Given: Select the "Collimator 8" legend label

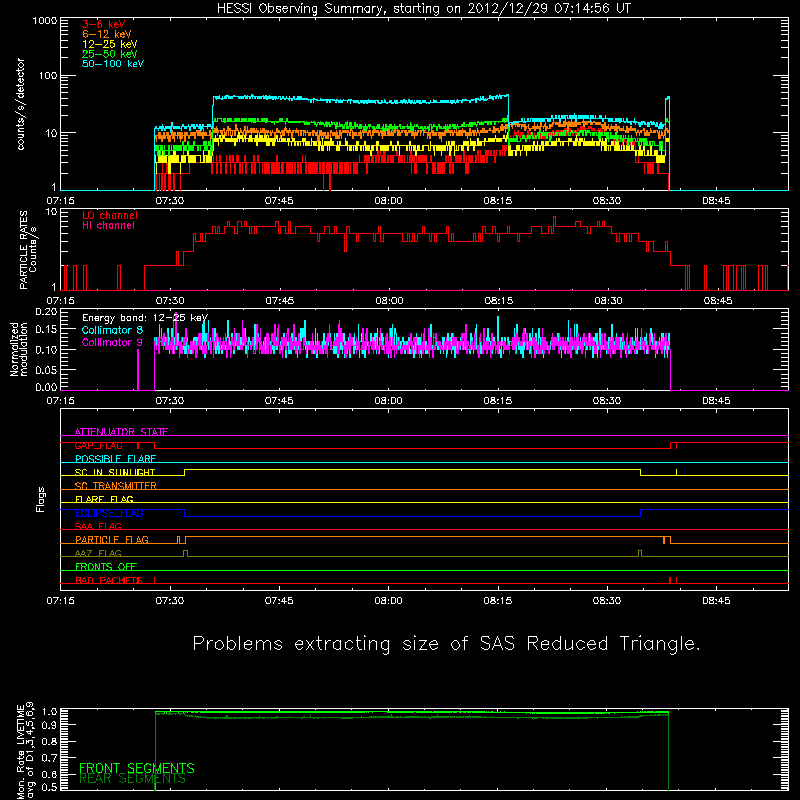Looking at the screenshot, I should tap(112, 330).
